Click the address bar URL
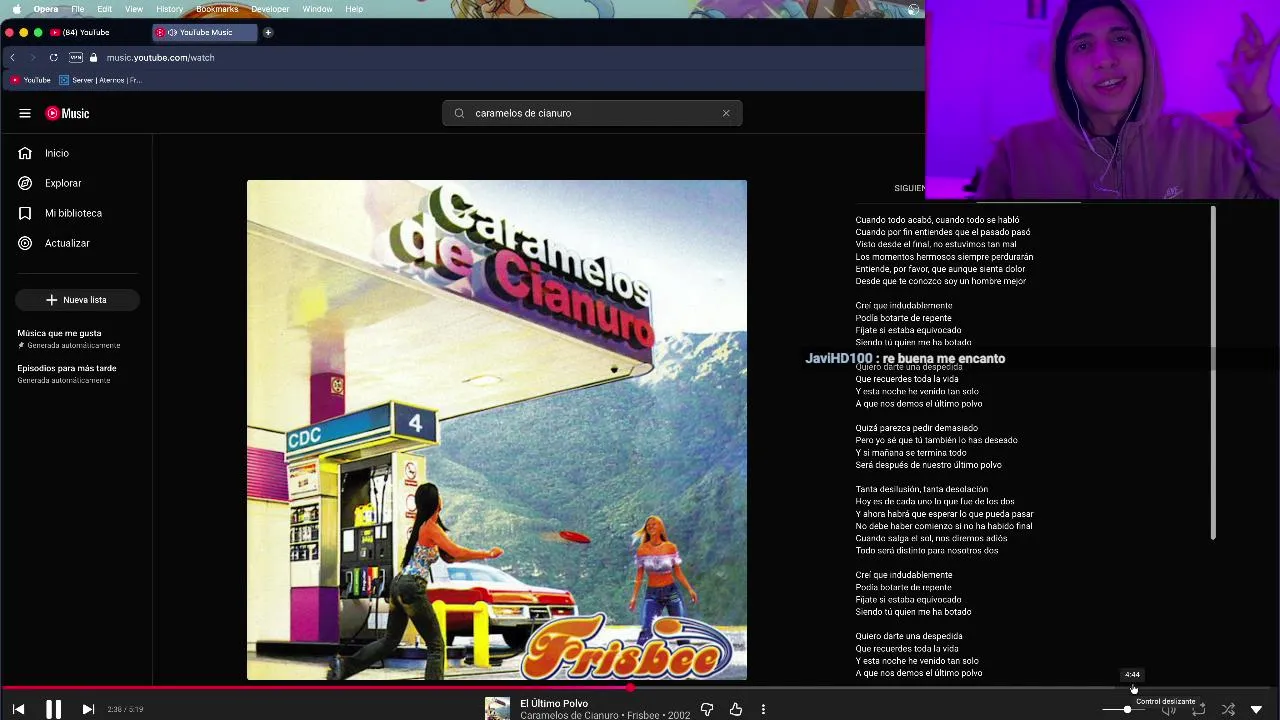This screenshot has height=720, width=1280. click(x=161, y=58)
